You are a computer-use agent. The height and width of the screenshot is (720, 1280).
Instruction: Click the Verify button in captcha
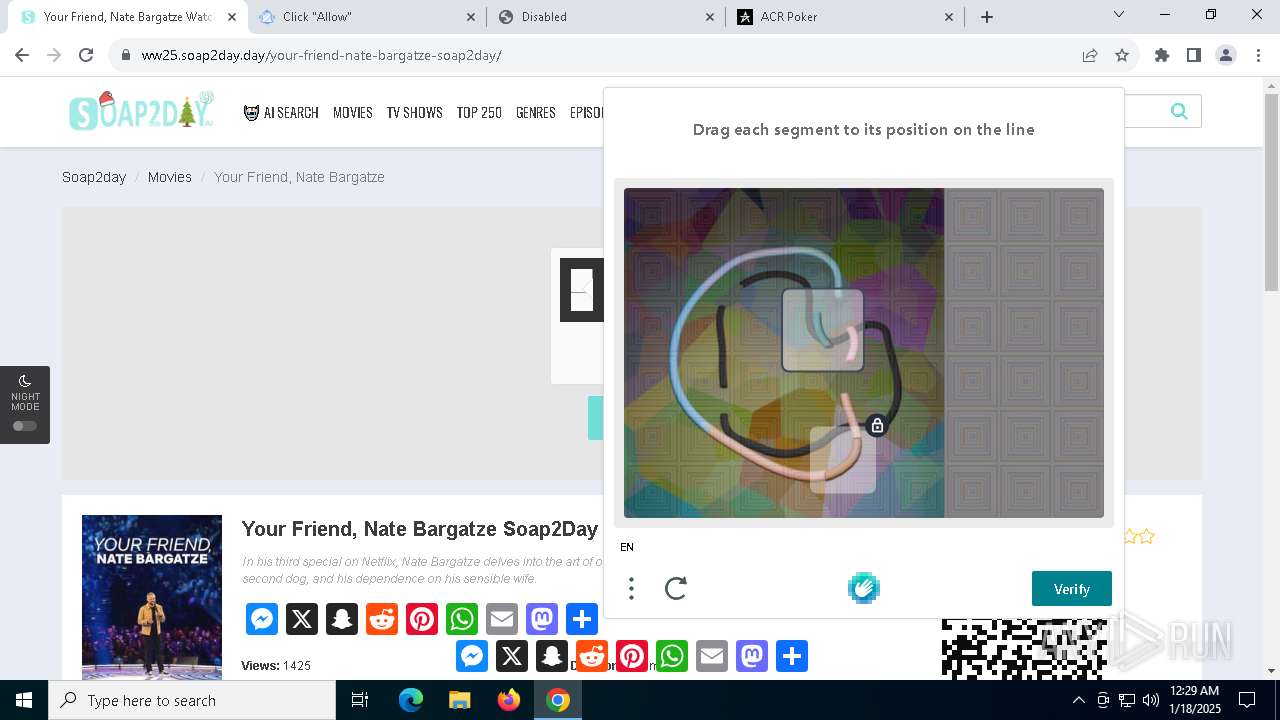pos(1071,589)
